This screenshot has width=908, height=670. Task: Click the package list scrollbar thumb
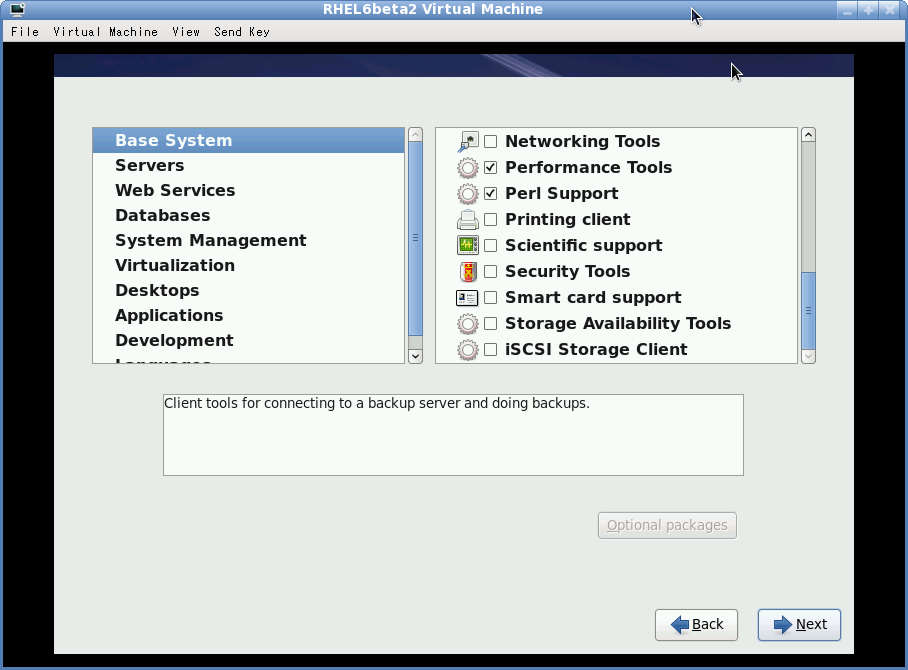[808, 310]
